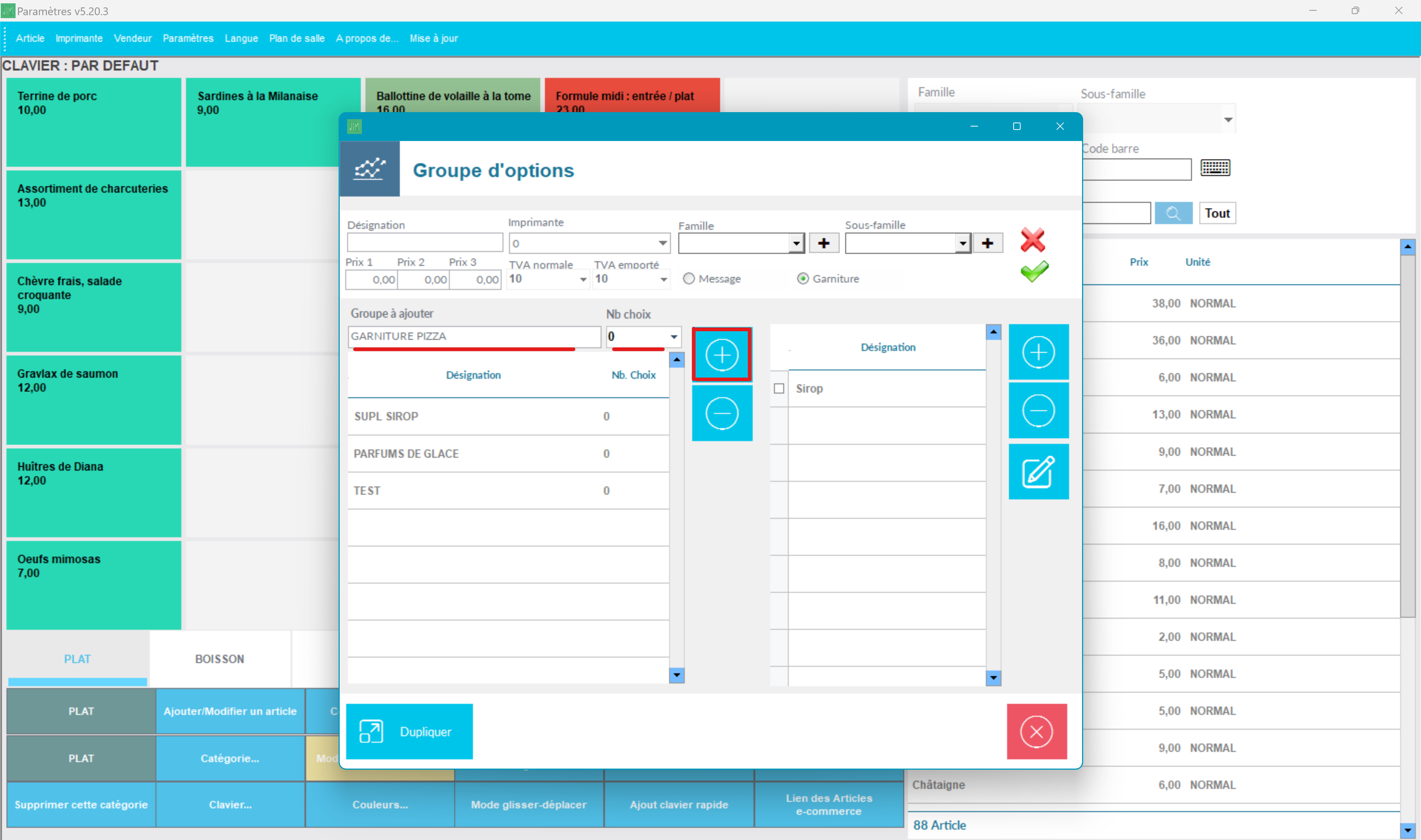
Task: Click Mode glisser-déplacer button
Action: (529, 804)
